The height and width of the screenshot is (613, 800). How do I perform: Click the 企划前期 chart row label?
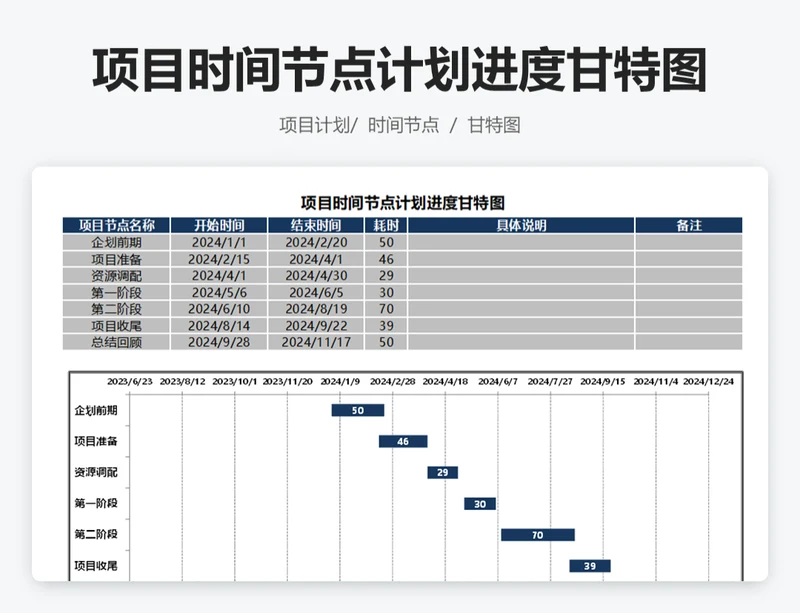(x=96, y=410)
